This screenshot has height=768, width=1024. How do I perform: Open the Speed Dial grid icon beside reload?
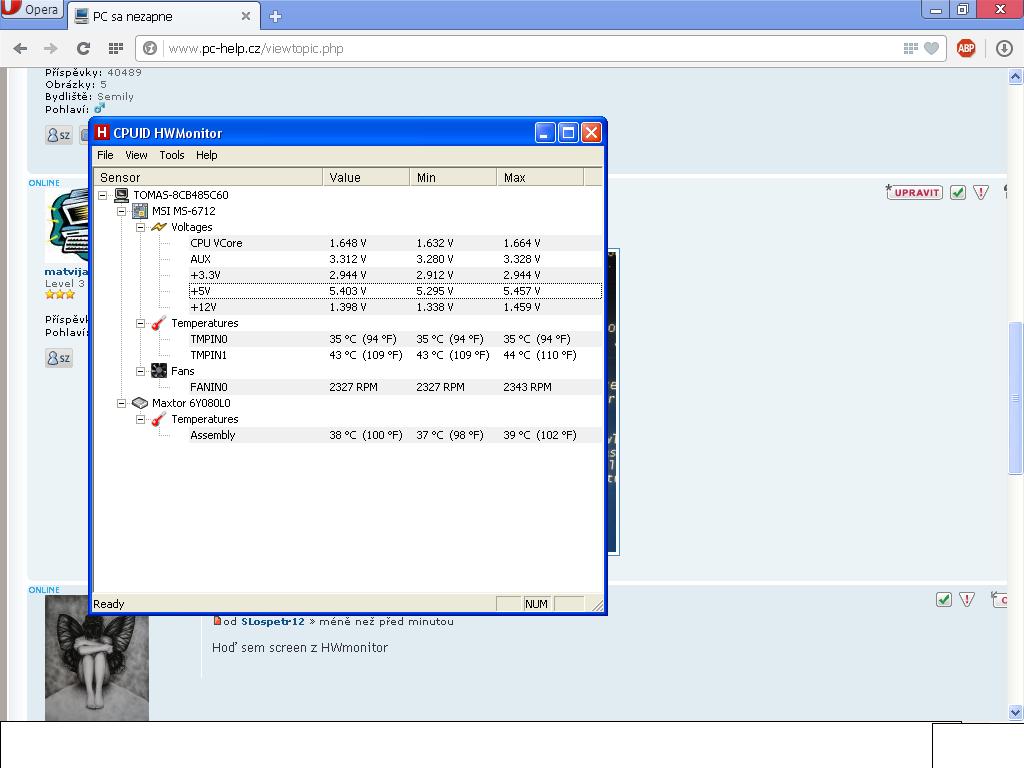coord(116,48)
